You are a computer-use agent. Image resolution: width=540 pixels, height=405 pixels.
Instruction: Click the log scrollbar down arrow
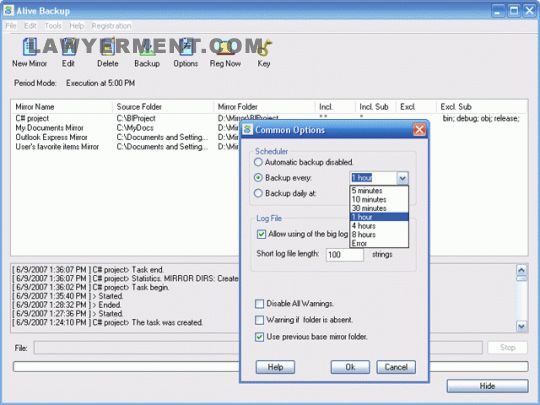[521, 326]
